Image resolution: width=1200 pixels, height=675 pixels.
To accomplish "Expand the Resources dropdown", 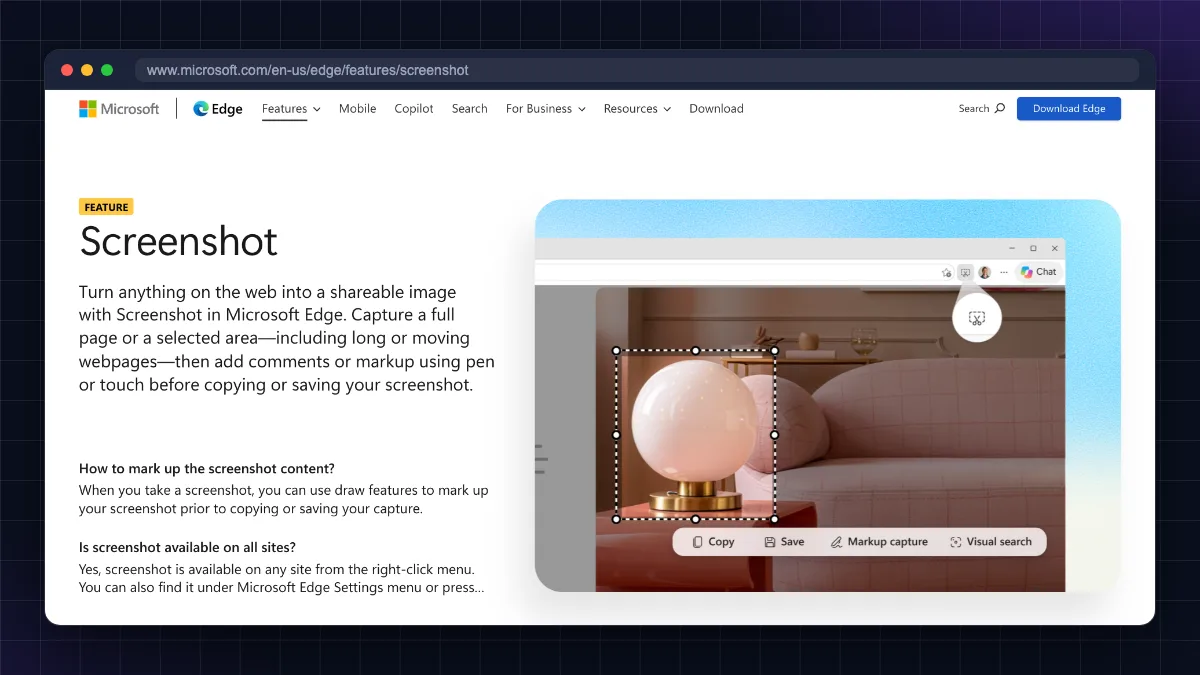I will pyautogui.click(x=637, y=109).
